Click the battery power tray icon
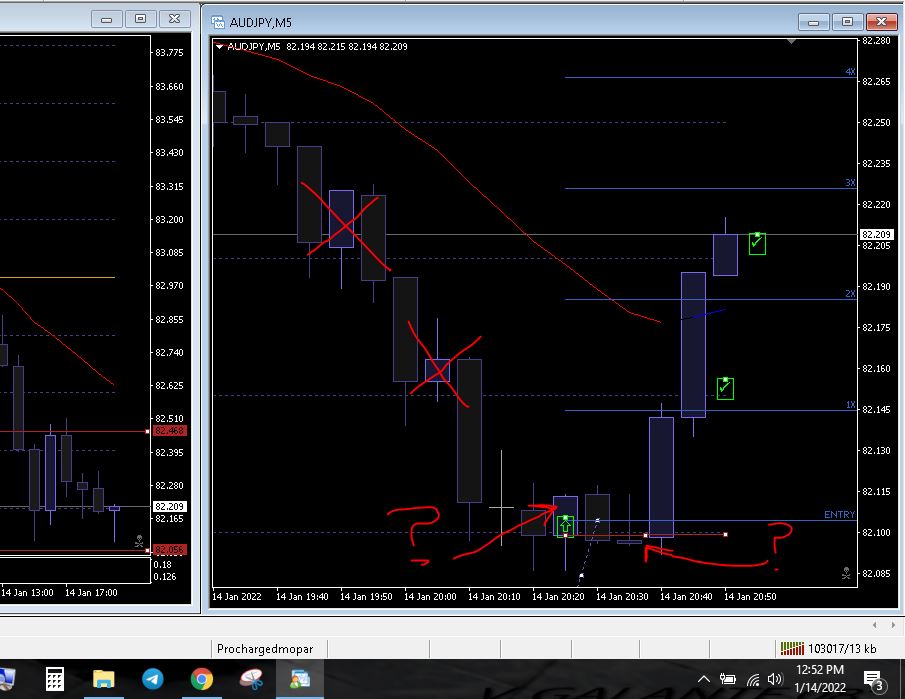Viewport: 905px width, 699px height. click(727, 679)
